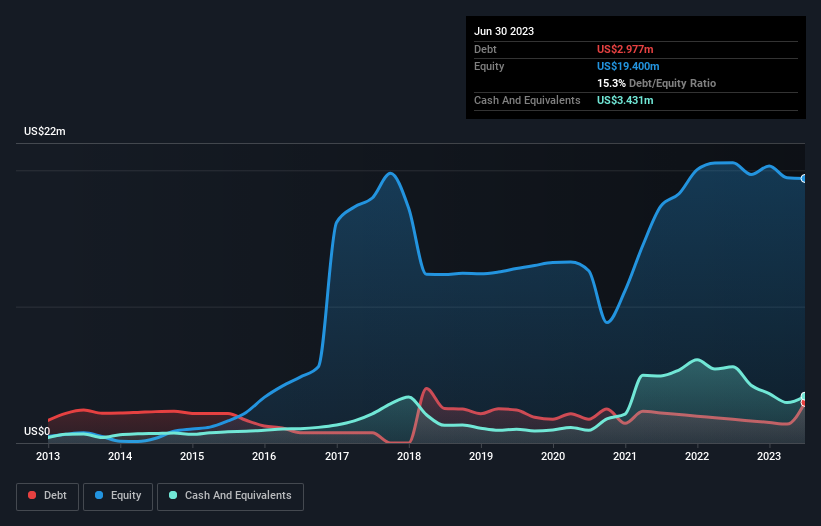Click the 2016 x-axis label
Screen dimensions: 821x526
click(264, 456)
